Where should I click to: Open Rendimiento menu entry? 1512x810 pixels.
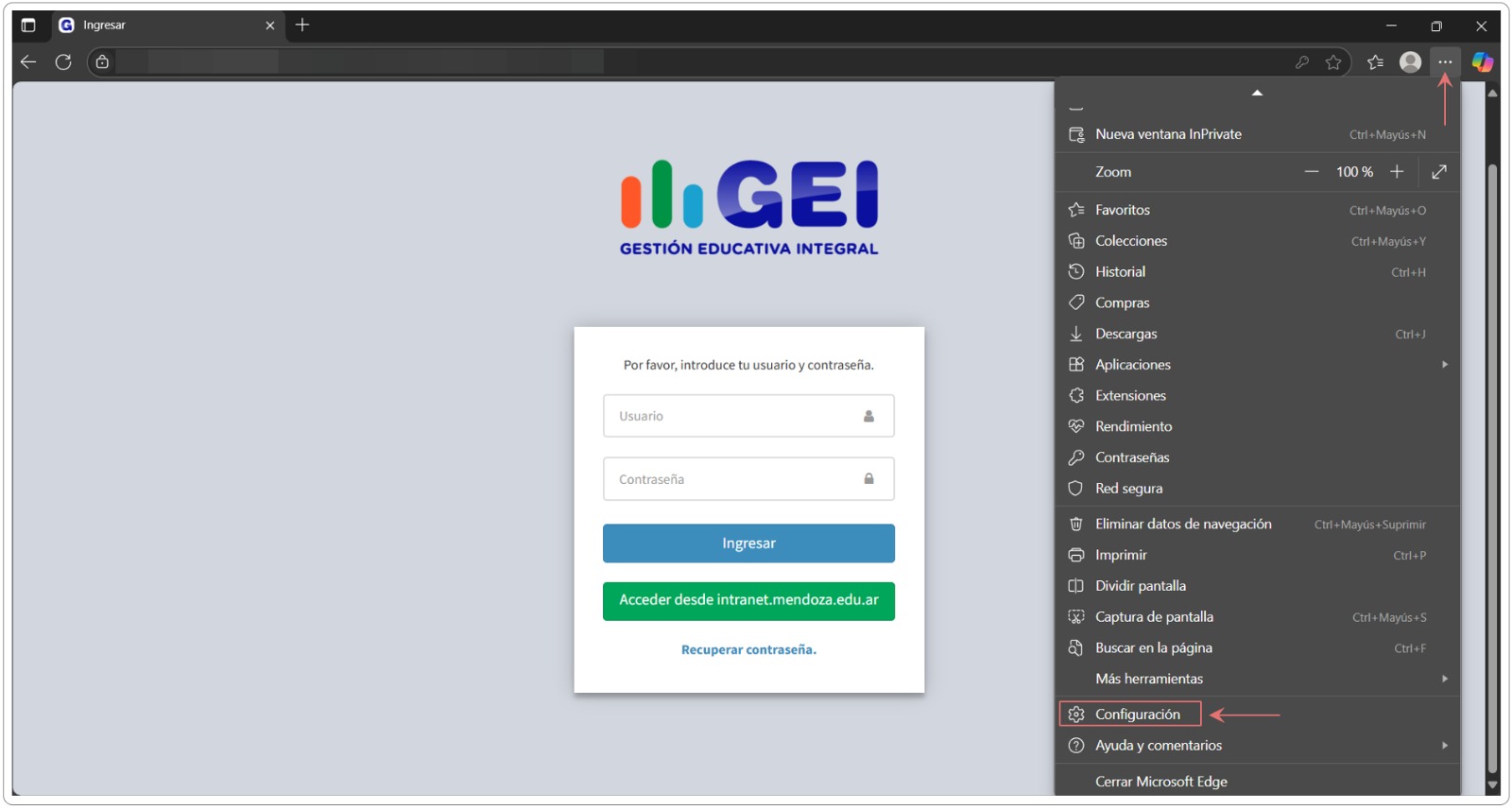pyautogui.click(x=1257, y=426)
